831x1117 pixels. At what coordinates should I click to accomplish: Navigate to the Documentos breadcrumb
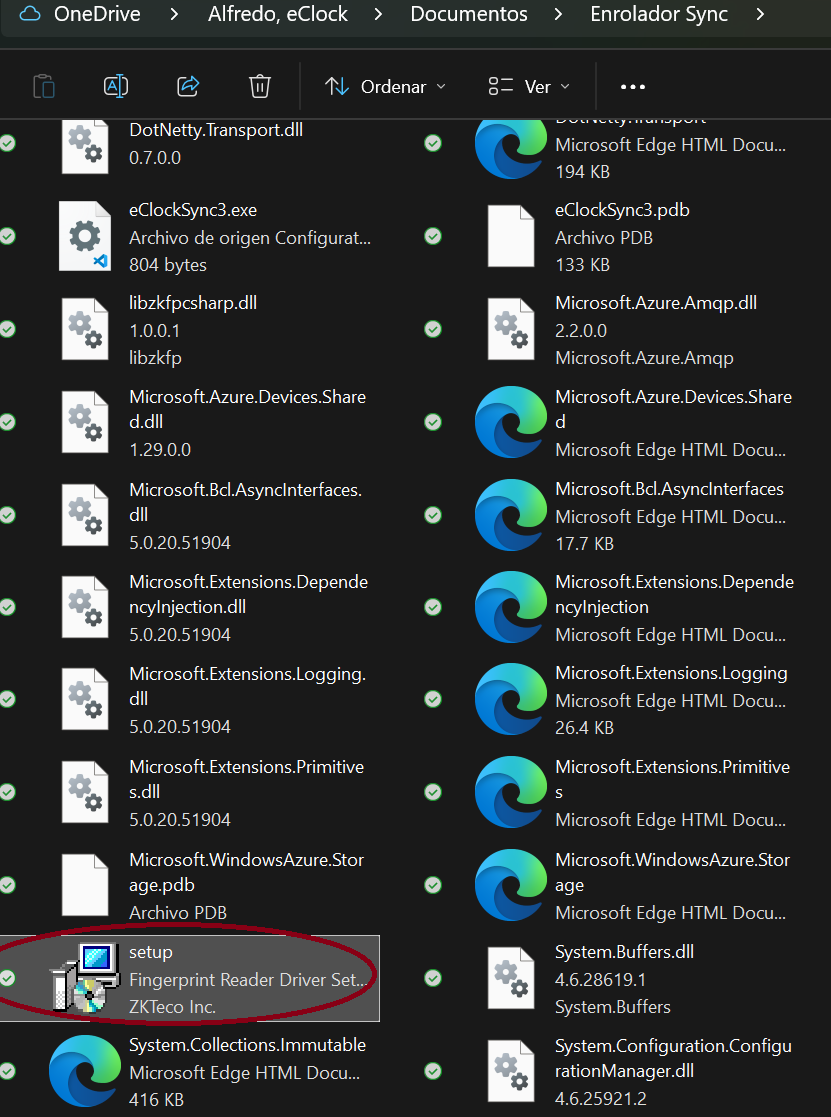469,14
